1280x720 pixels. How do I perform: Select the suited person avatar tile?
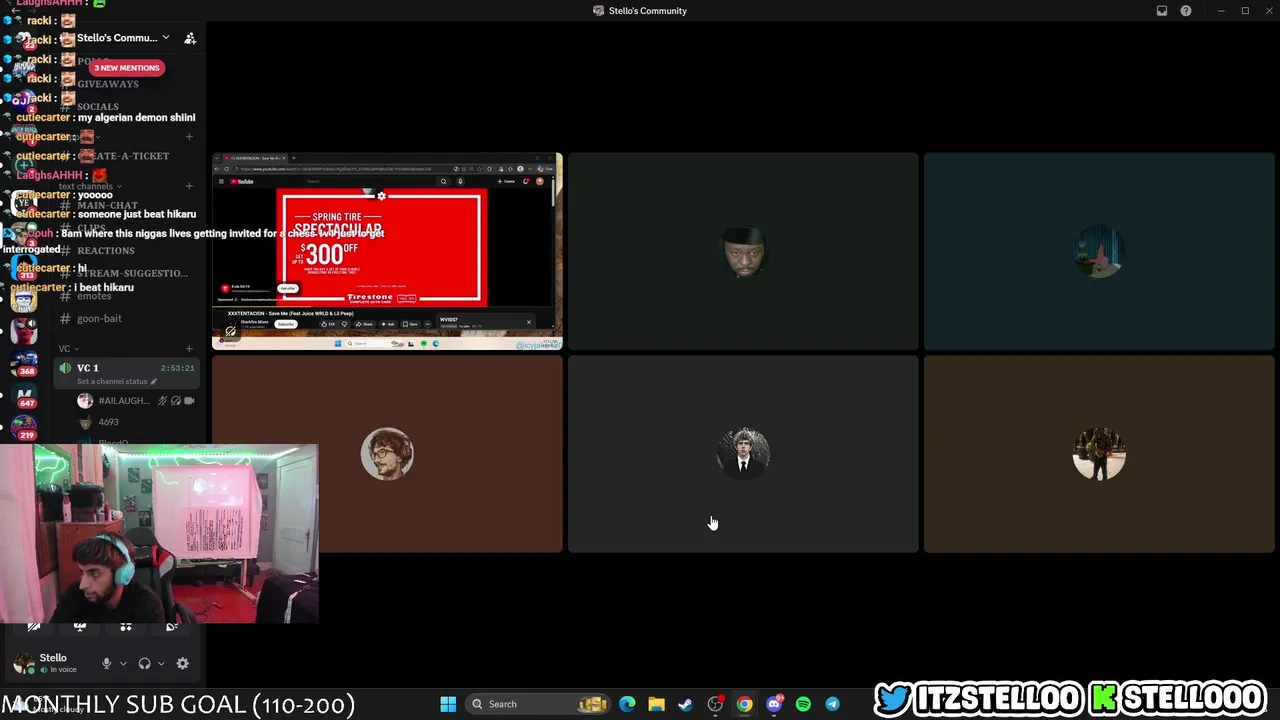pos(743,454)
